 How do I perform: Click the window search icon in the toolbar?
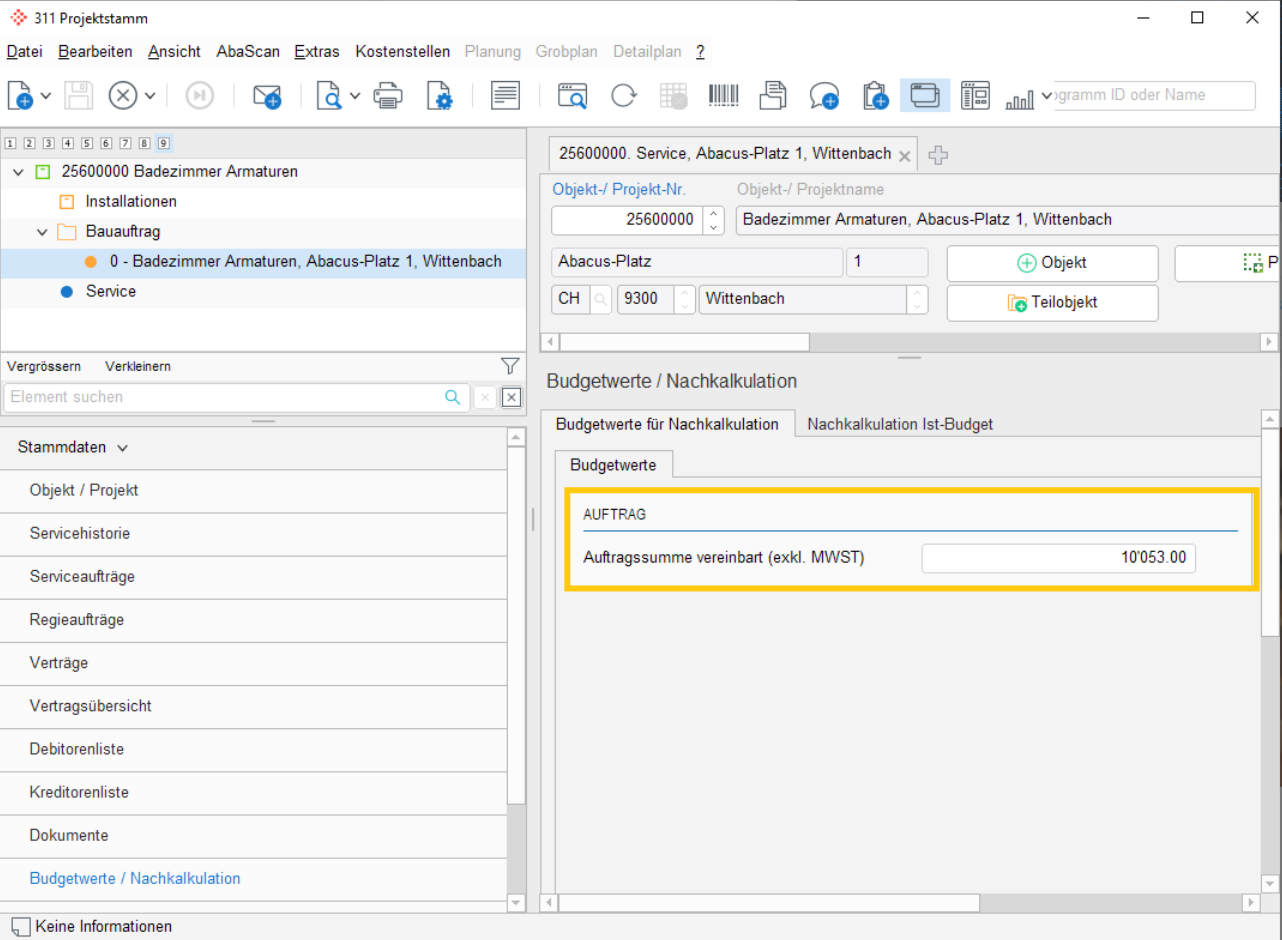pyautogui.click(x=573, y=96)
